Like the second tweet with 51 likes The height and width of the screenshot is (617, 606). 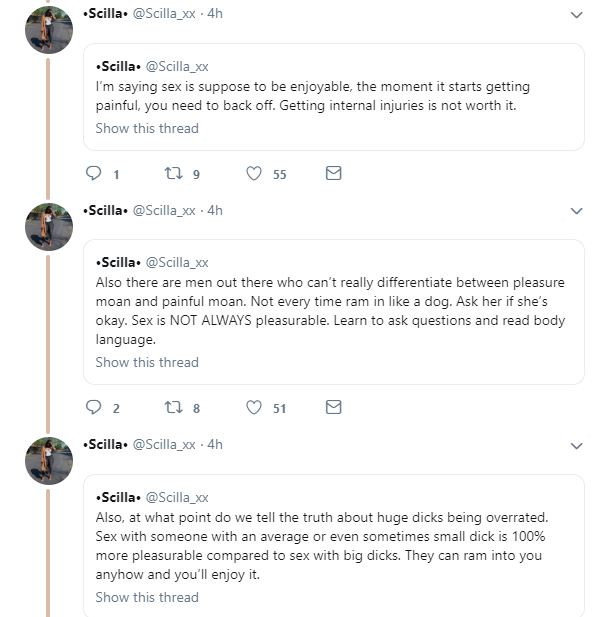255,407
